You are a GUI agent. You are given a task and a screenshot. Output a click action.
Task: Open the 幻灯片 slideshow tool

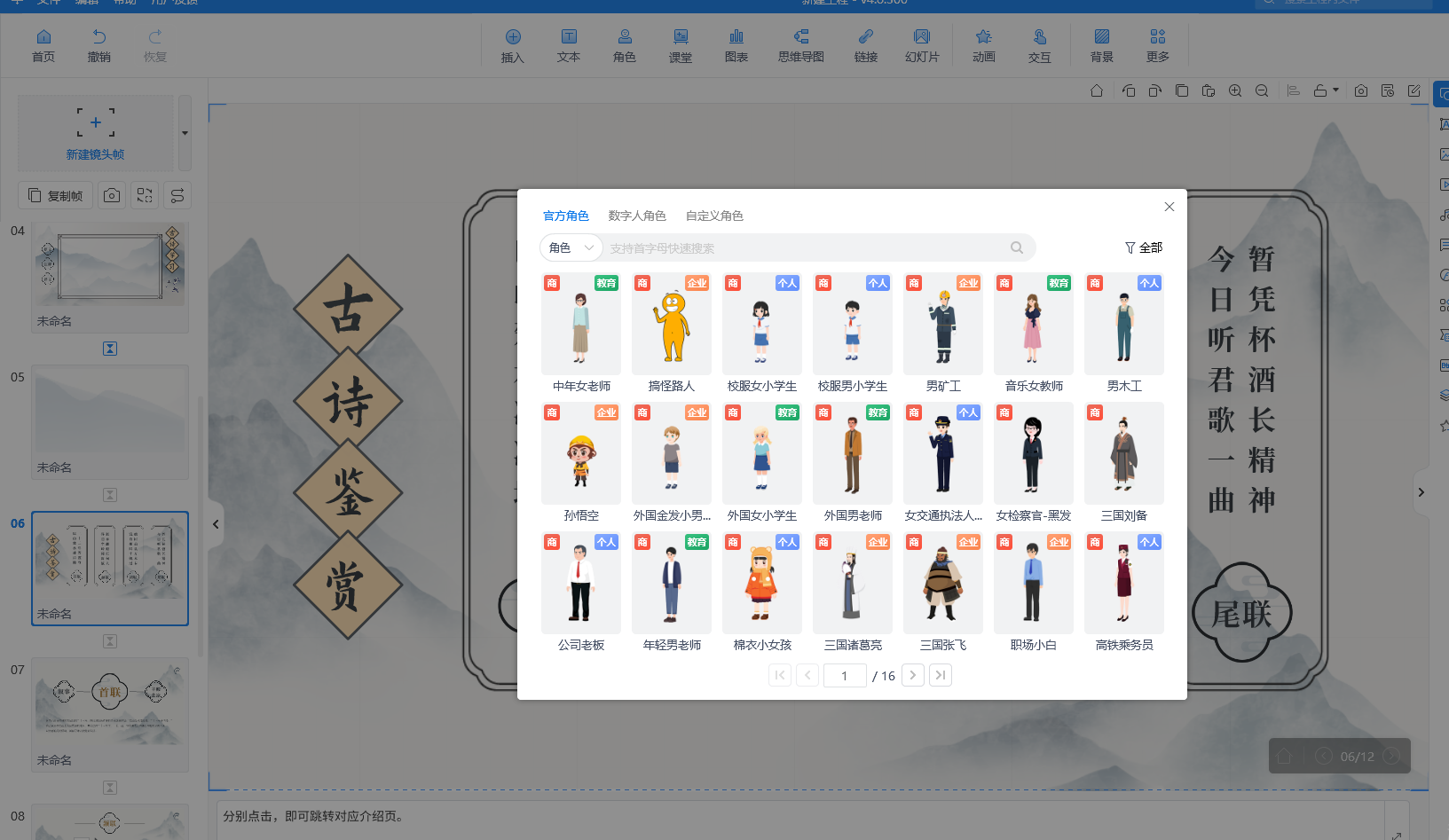coord(922,45)
